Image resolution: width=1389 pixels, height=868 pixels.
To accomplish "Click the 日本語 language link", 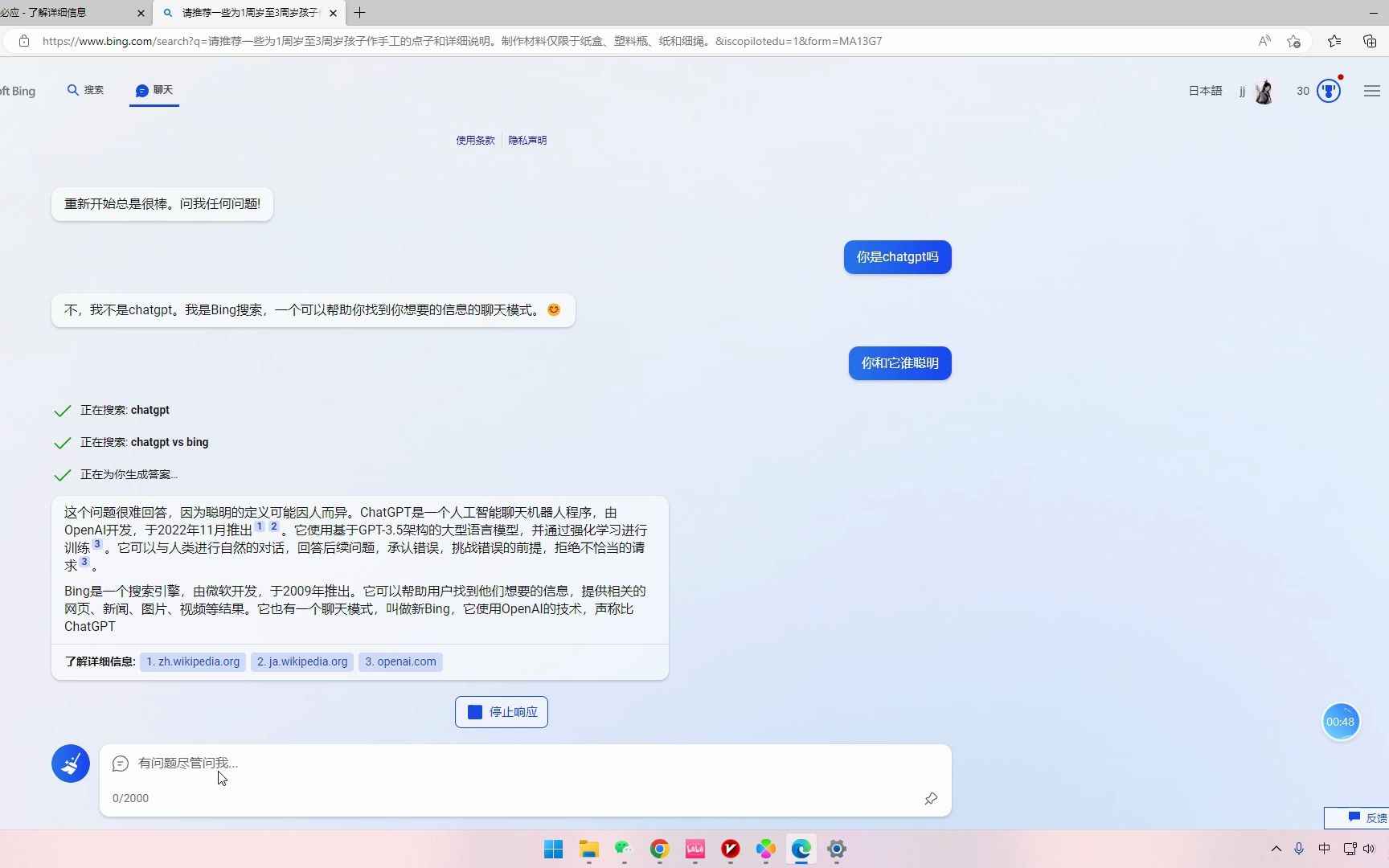I will (x=1205, y=91).
